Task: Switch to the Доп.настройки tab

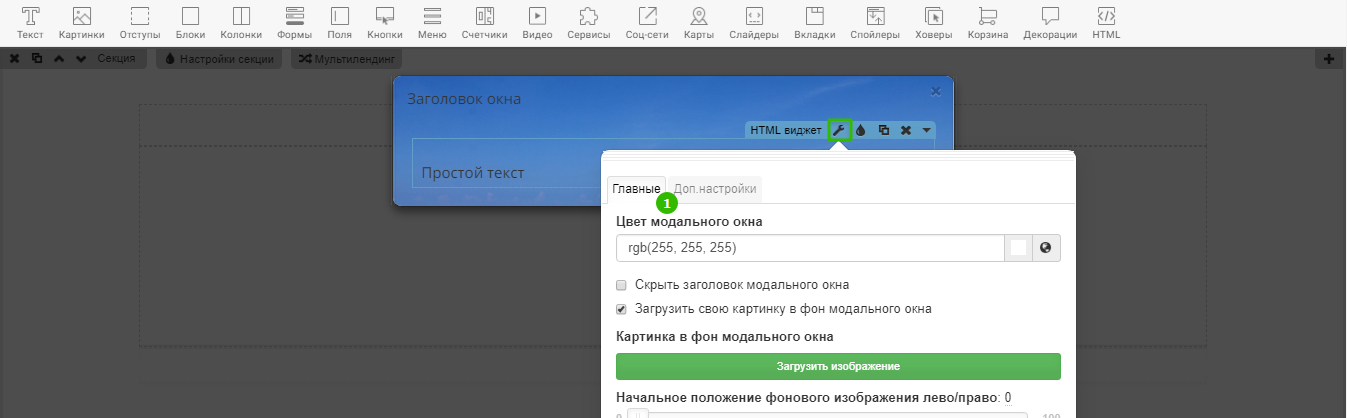Action: pyautogui.click(x=714, y=189)
